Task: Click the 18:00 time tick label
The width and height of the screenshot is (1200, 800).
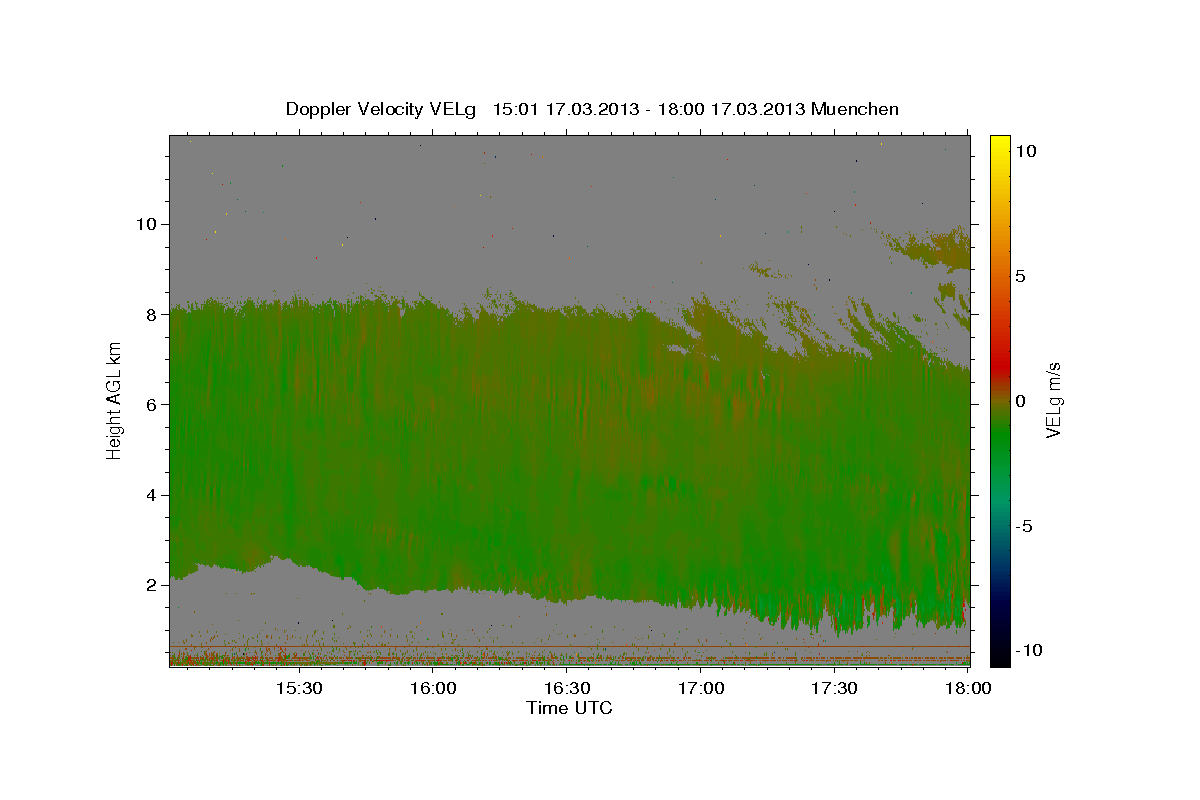Action: click(969, 688)
